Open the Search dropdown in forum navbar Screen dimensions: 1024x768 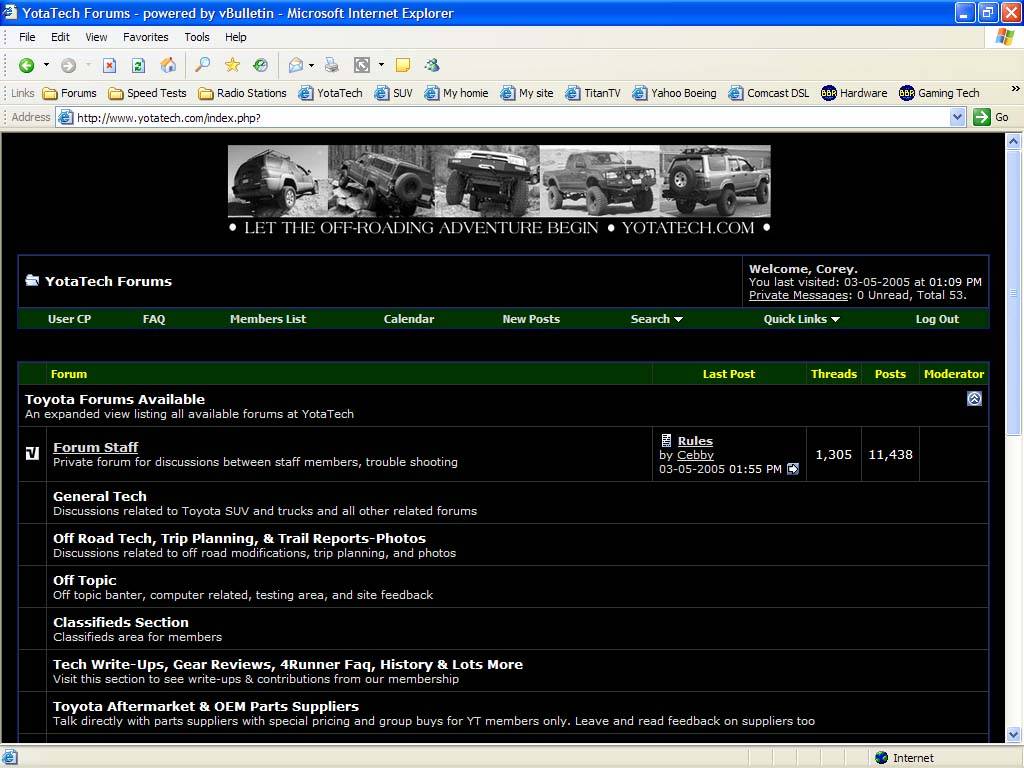click(x=656, y=319)
